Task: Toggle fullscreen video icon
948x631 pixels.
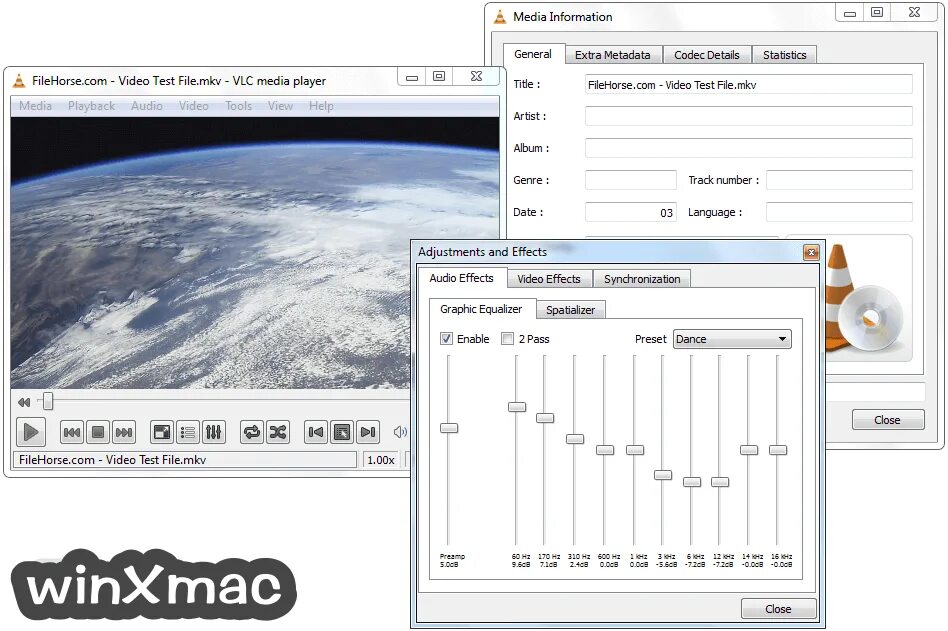Action: [x=161, y=432]
